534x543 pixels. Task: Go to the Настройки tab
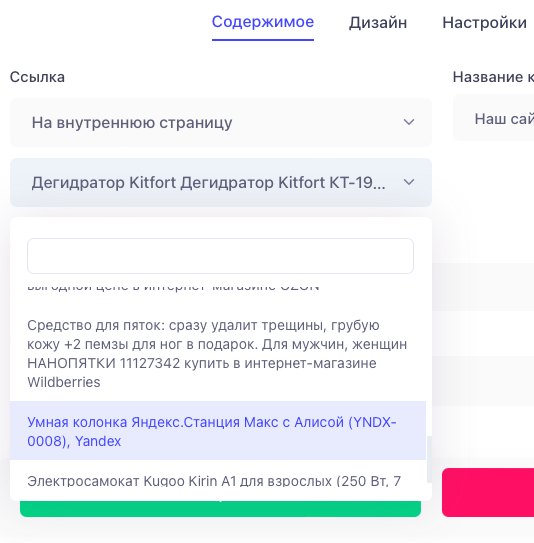coord(484,23)
